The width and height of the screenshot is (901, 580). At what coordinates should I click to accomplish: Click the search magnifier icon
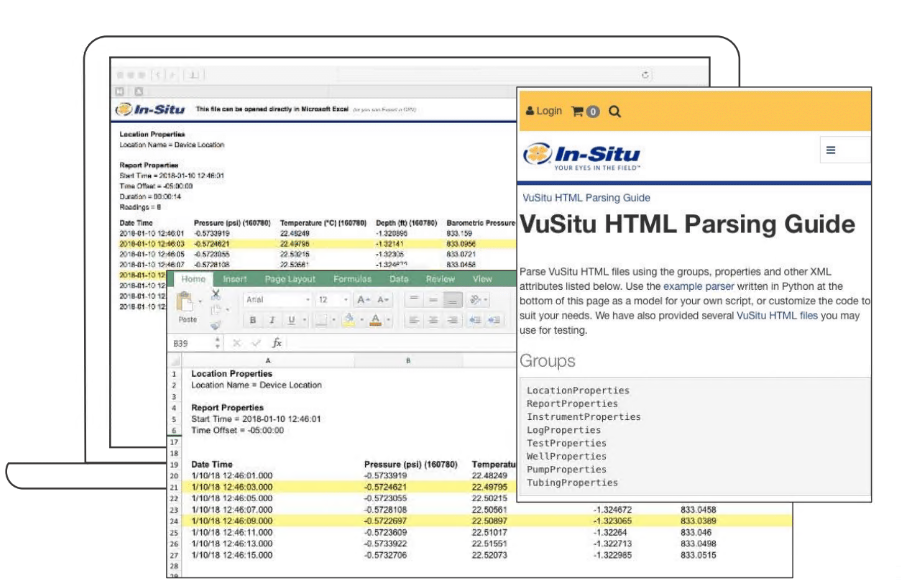coord(615,112)
